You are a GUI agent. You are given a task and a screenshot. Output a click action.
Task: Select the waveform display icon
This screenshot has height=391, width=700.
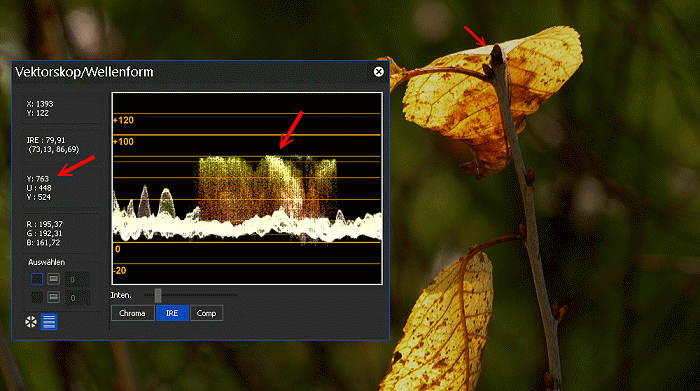click(49, 321)
